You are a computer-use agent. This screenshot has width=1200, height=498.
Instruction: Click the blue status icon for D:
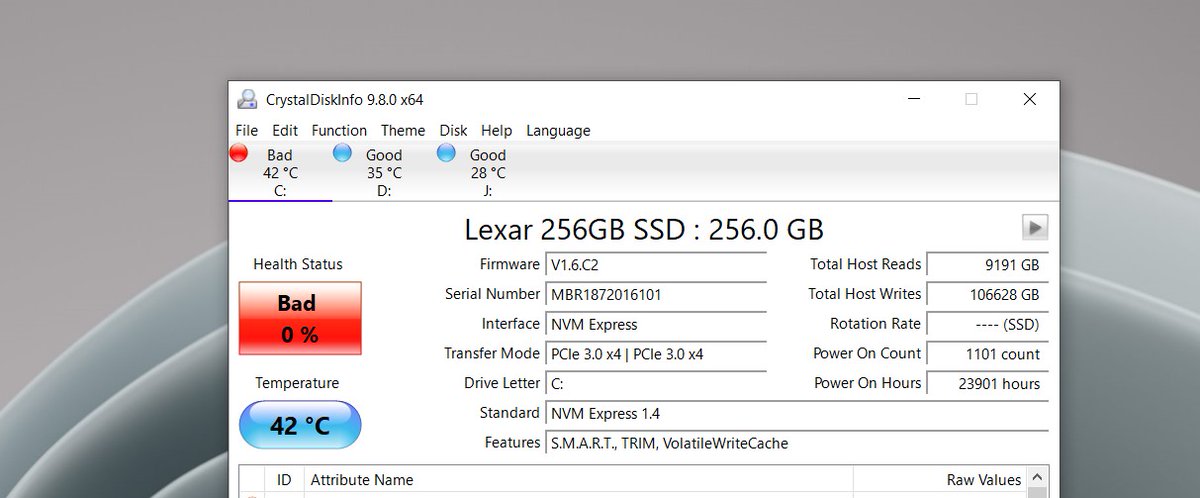click(x=343, y=153)
